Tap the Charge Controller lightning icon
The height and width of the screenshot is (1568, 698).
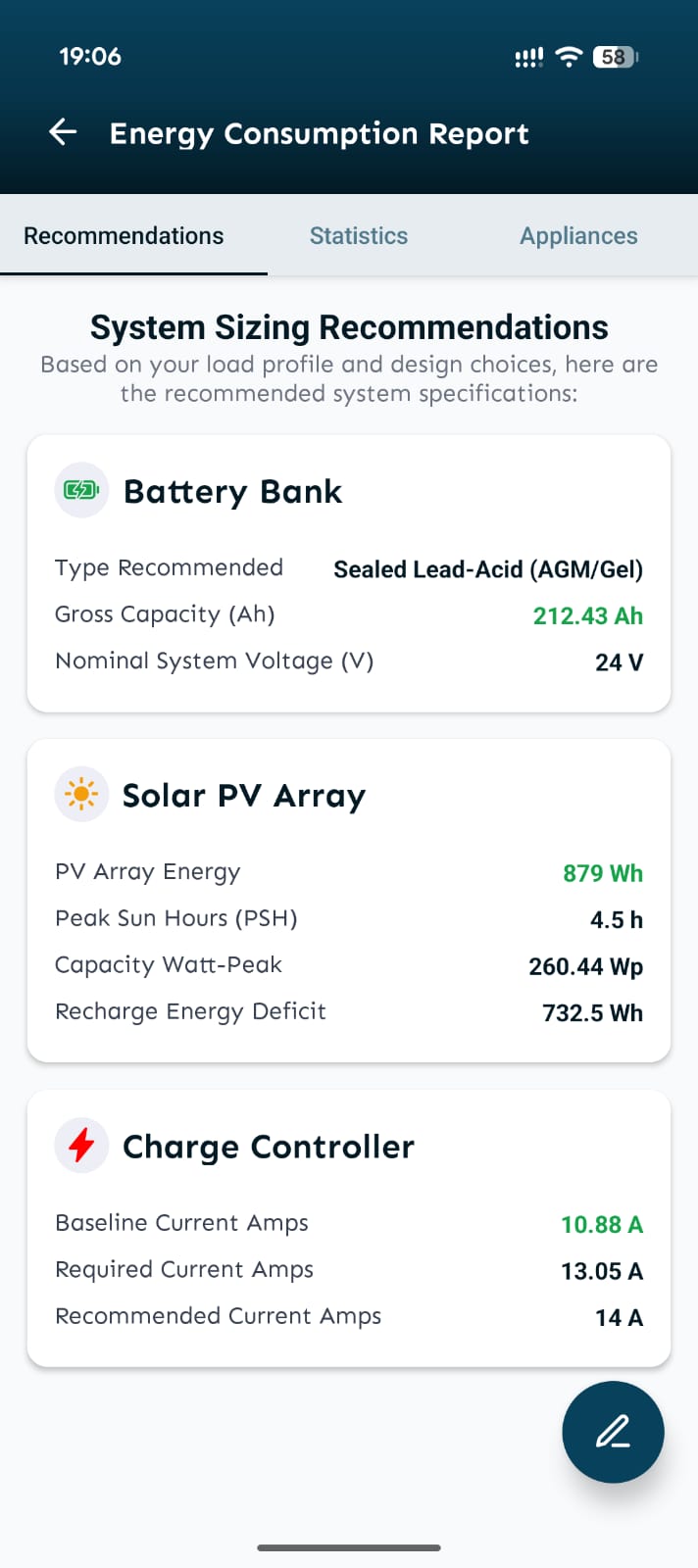[x=81, y=1145]
